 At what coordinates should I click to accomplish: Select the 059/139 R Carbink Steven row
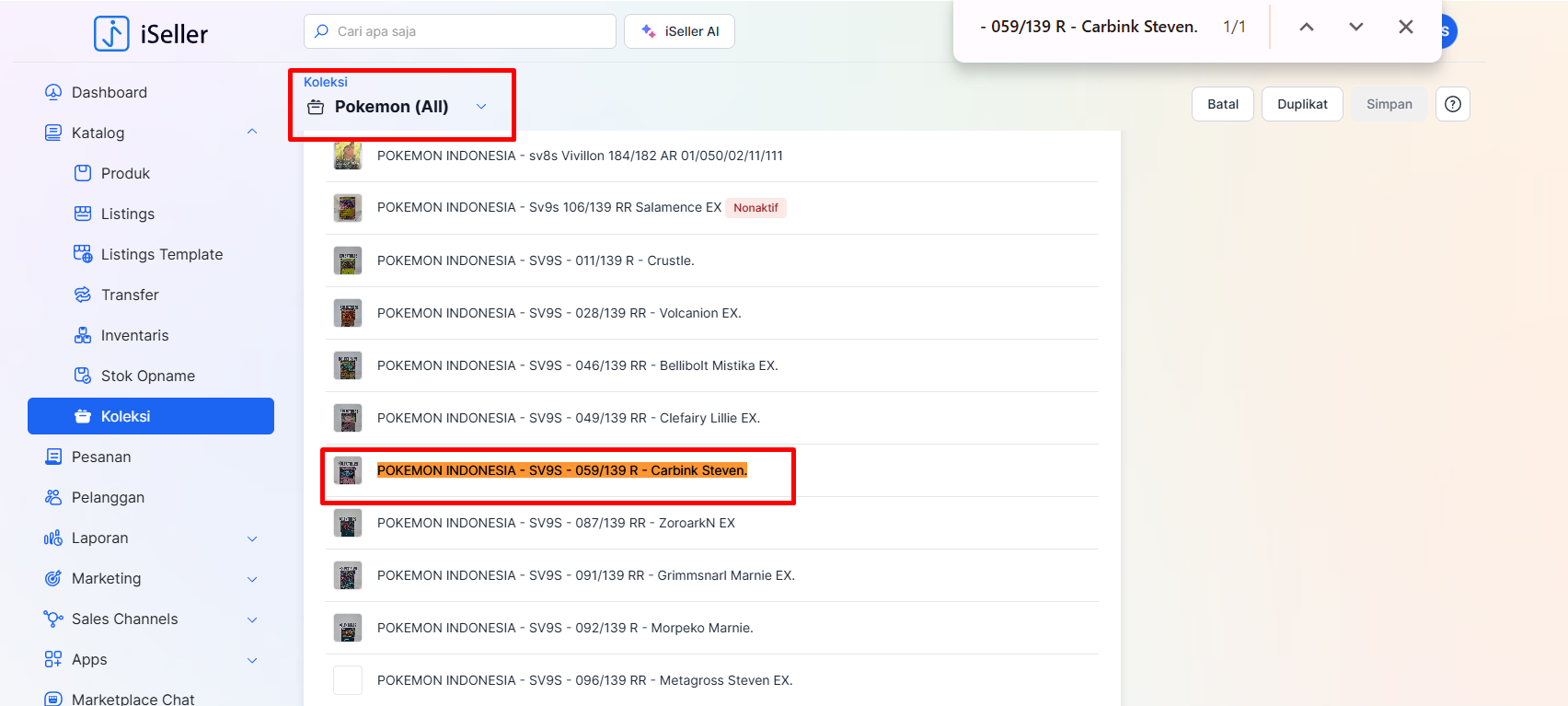[712, 470]
